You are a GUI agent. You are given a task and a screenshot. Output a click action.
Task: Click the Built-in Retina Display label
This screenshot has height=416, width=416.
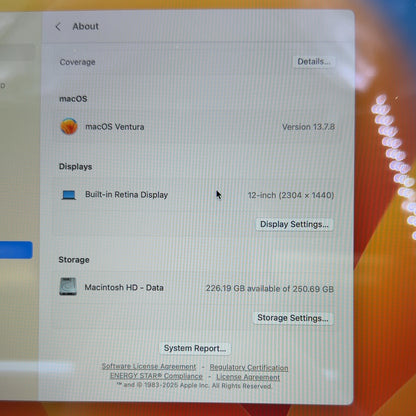pos(127,195)
